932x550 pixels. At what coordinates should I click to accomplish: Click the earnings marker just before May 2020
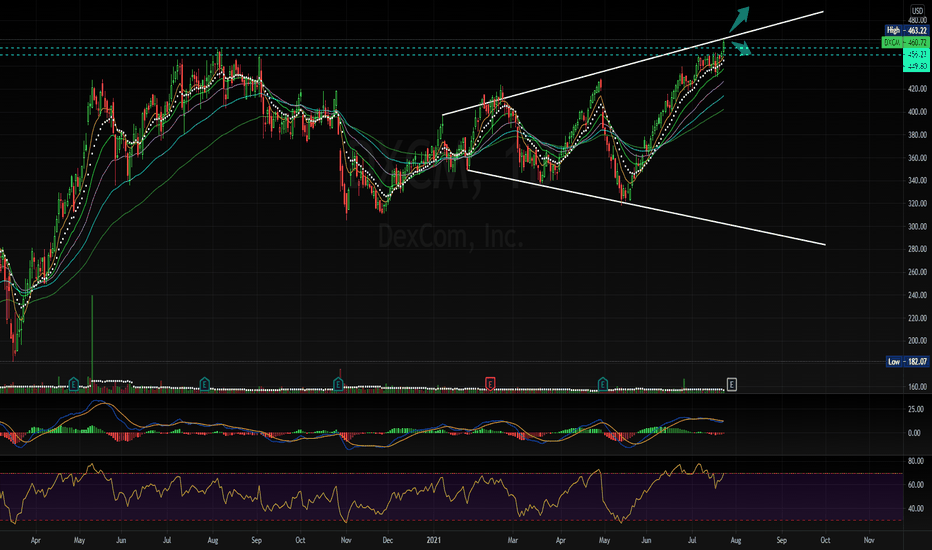pos(74,384)
